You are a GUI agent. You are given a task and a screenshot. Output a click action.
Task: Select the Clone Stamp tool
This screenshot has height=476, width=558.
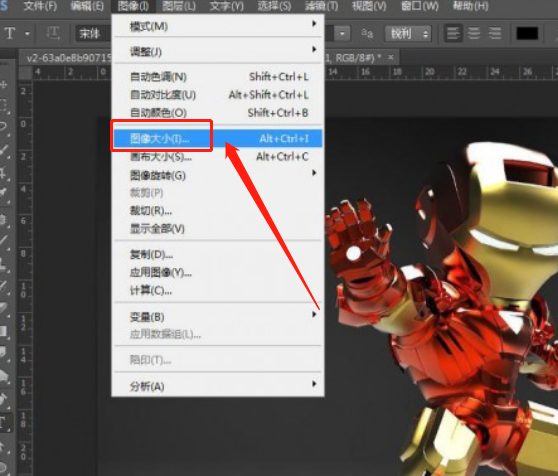point(5,264)
